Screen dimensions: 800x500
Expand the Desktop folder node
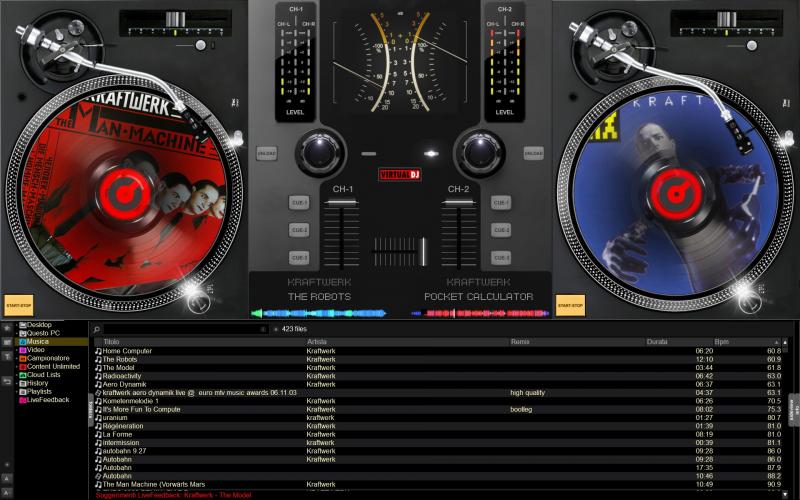[16, 325]
